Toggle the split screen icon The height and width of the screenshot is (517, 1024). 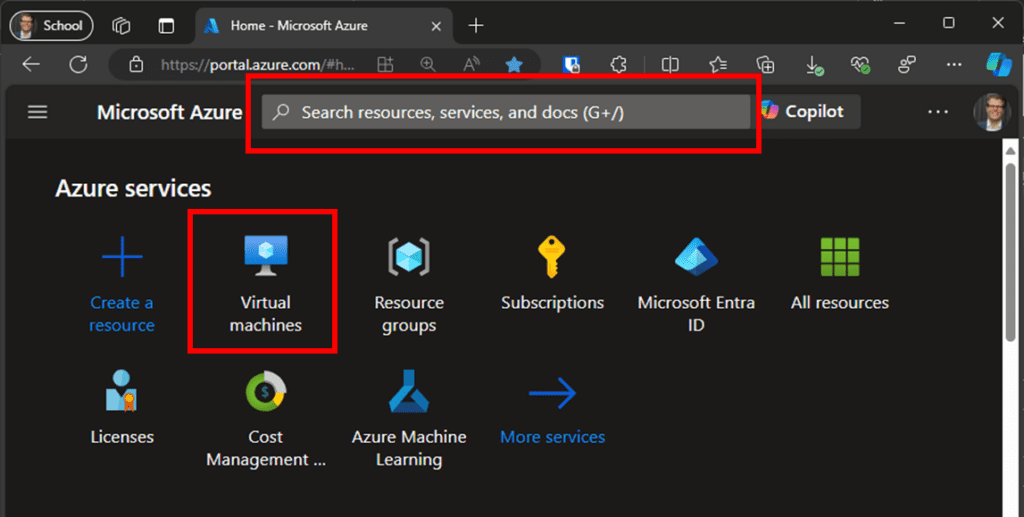(670, 64)
